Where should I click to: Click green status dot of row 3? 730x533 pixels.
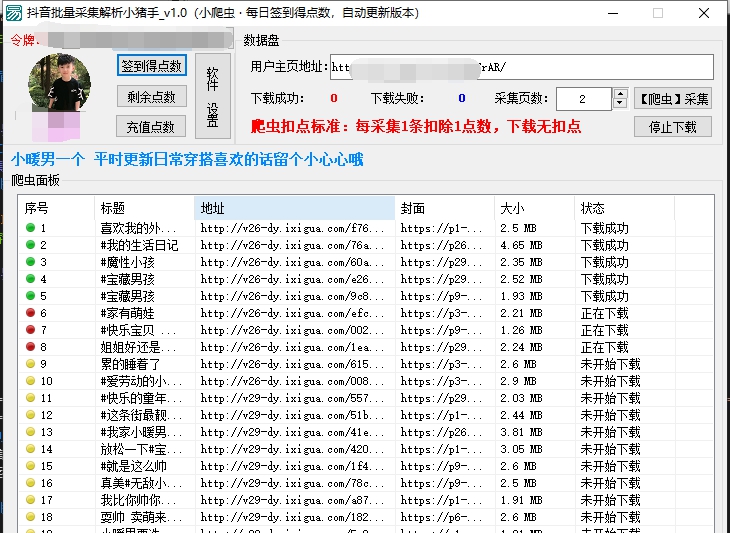click(x=31, y=262)
